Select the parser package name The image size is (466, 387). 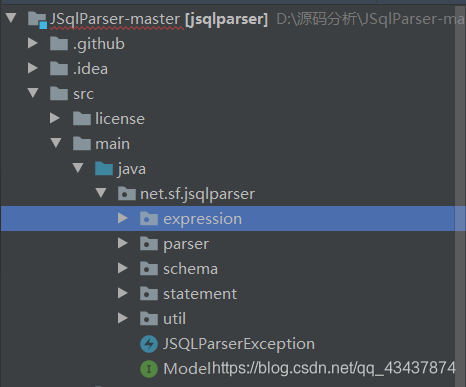point(186,245)
